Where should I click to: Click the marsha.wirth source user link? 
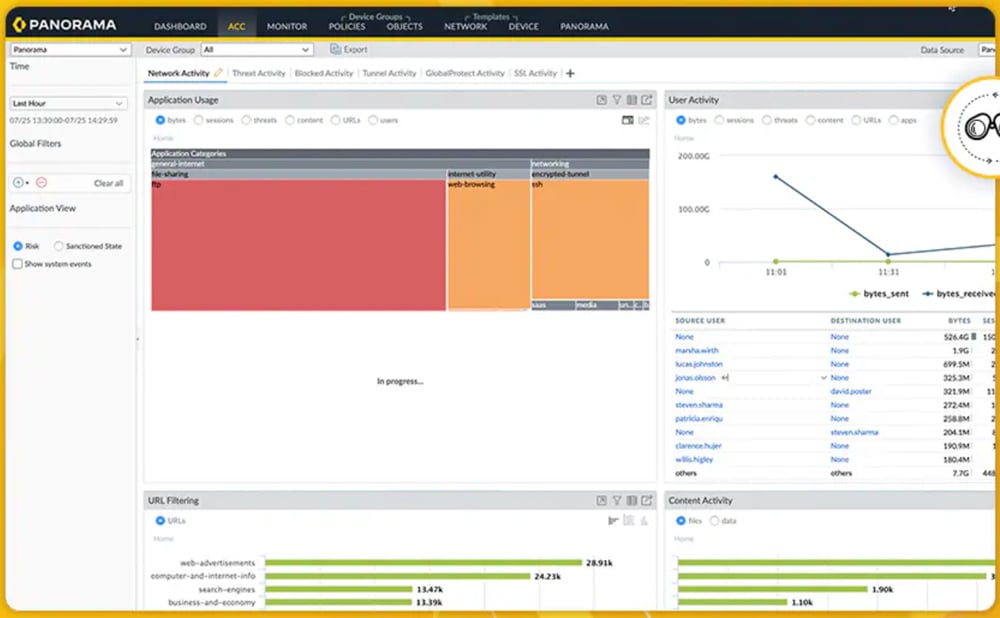(697, 351)
